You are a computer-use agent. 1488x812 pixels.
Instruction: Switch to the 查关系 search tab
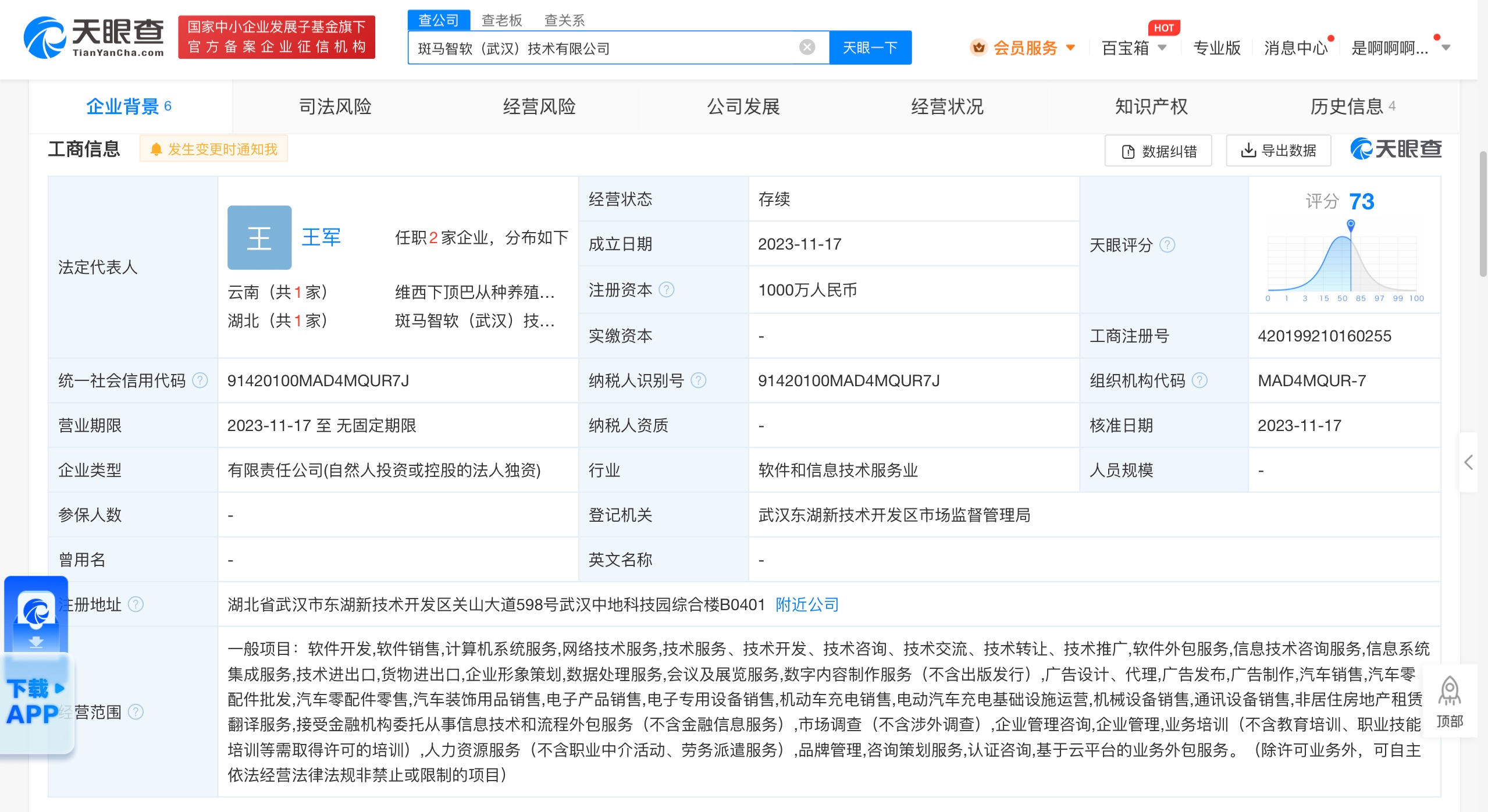point(564,20)
